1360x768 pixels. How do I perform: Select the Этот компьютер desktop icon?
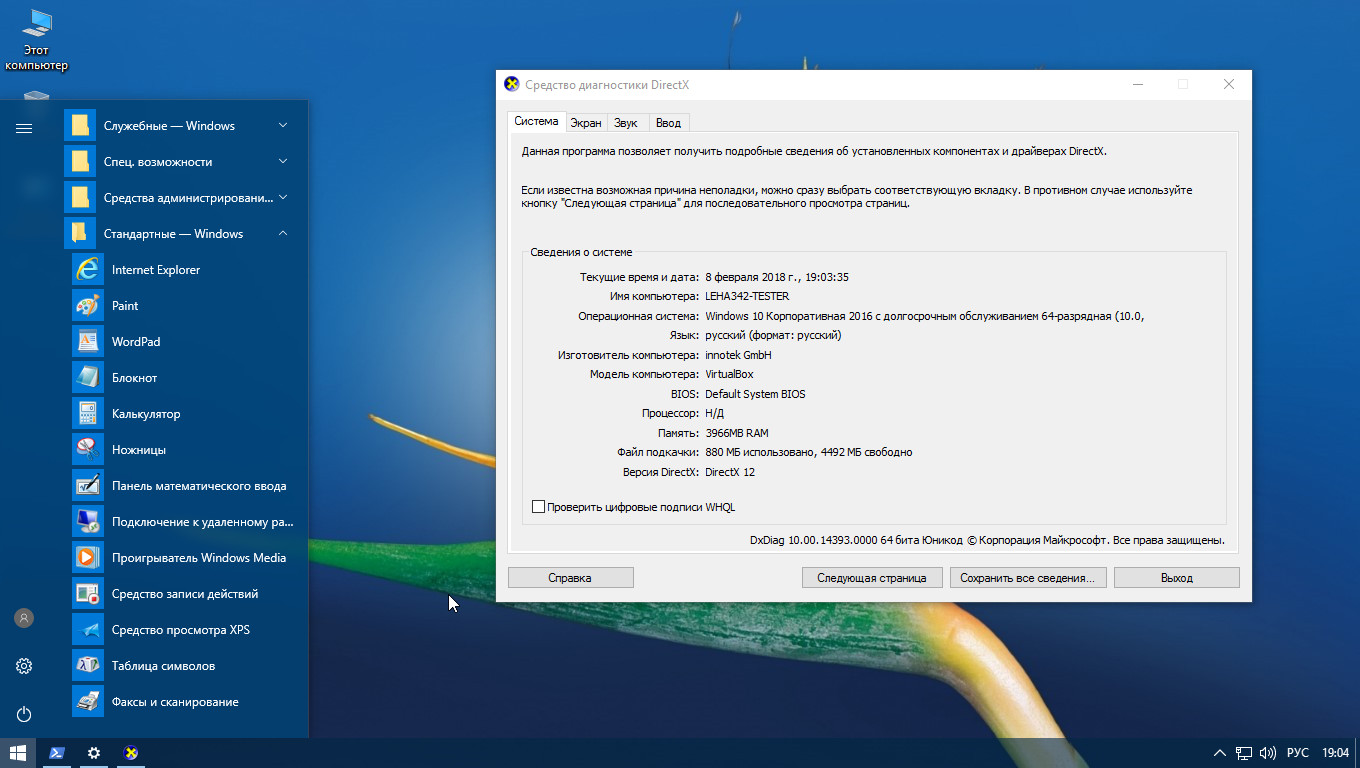point(36,40)
